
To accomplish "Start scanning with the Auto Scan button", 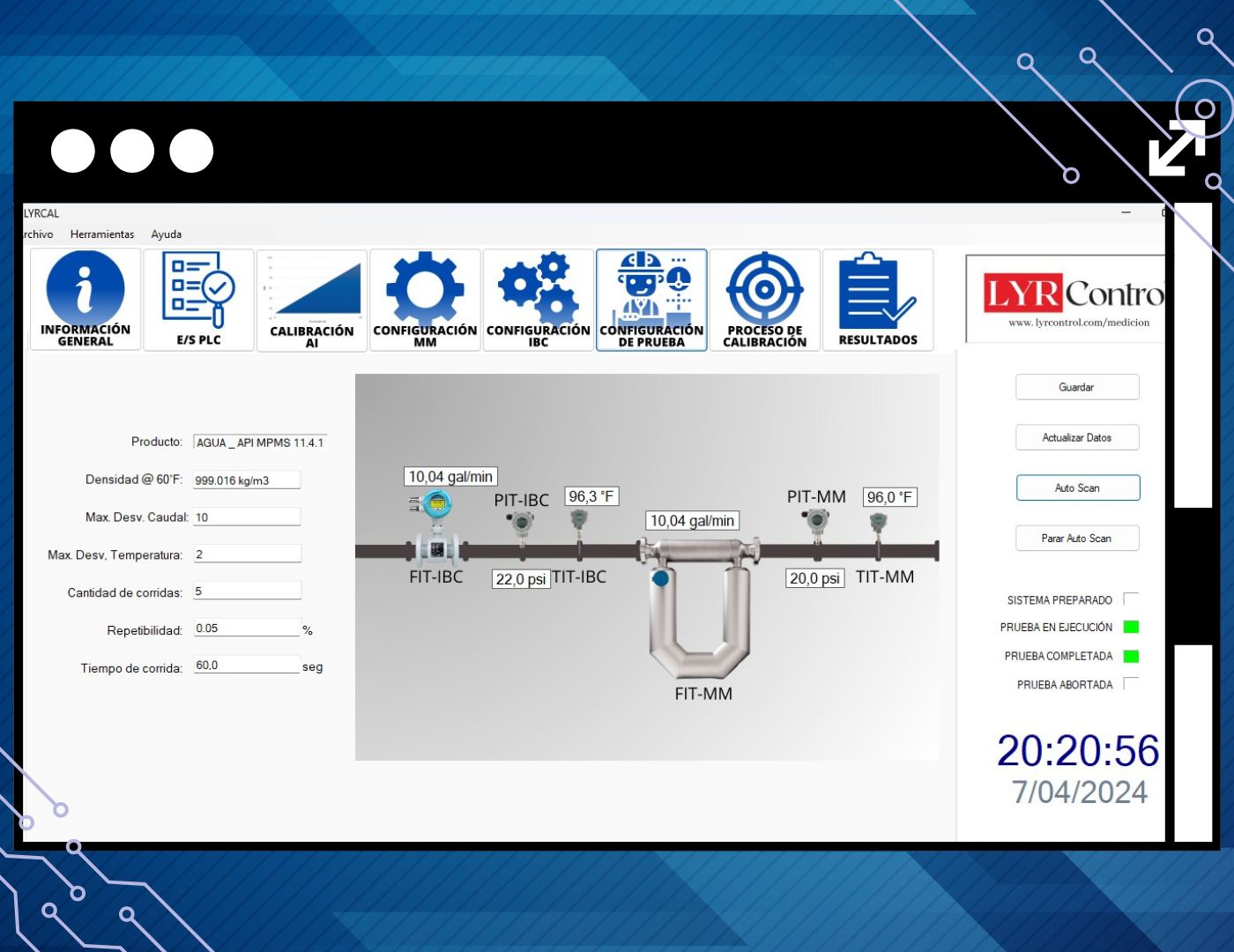I will click(x=1077, y=487).
